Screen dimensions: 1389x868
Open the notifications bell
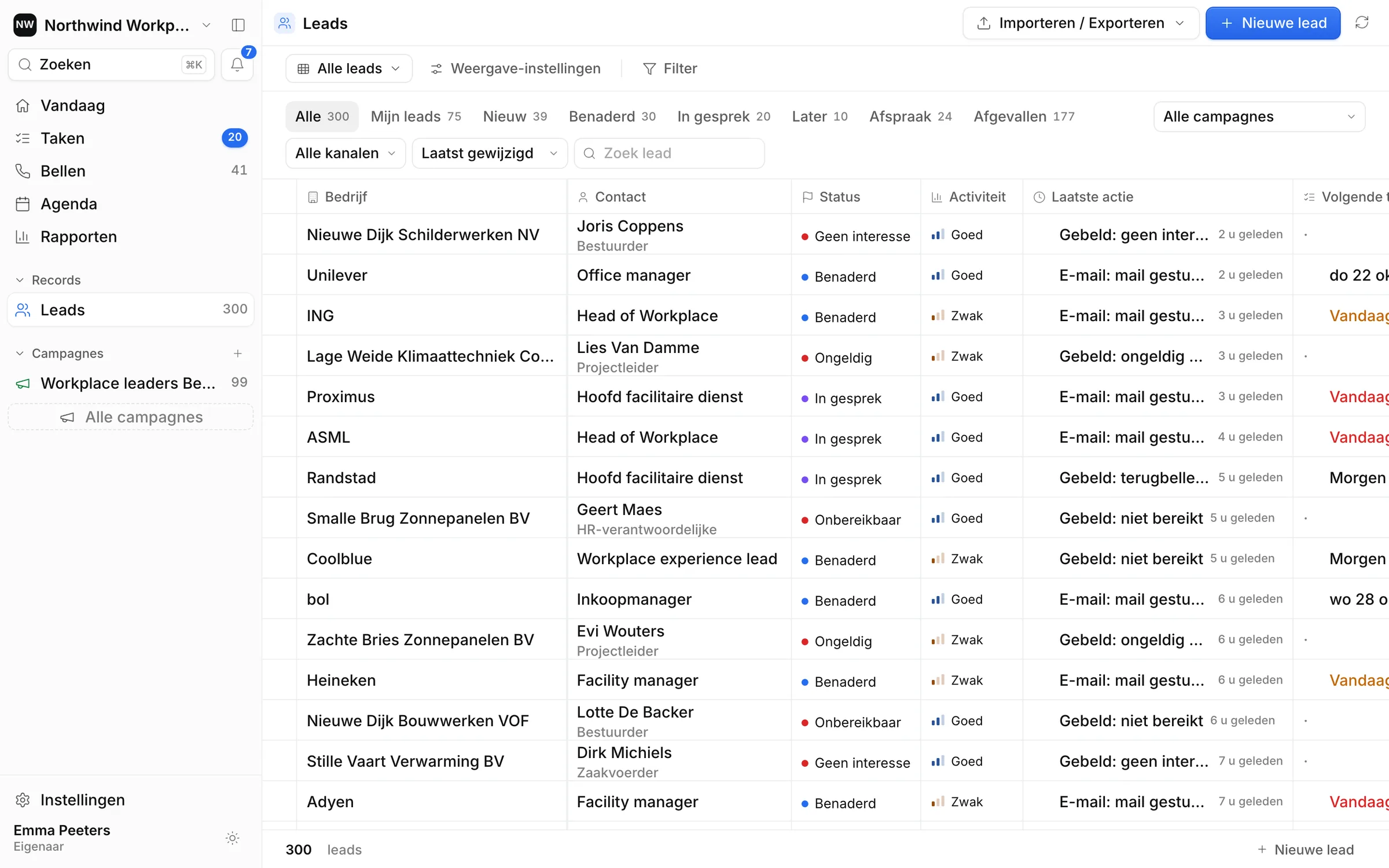237,65
